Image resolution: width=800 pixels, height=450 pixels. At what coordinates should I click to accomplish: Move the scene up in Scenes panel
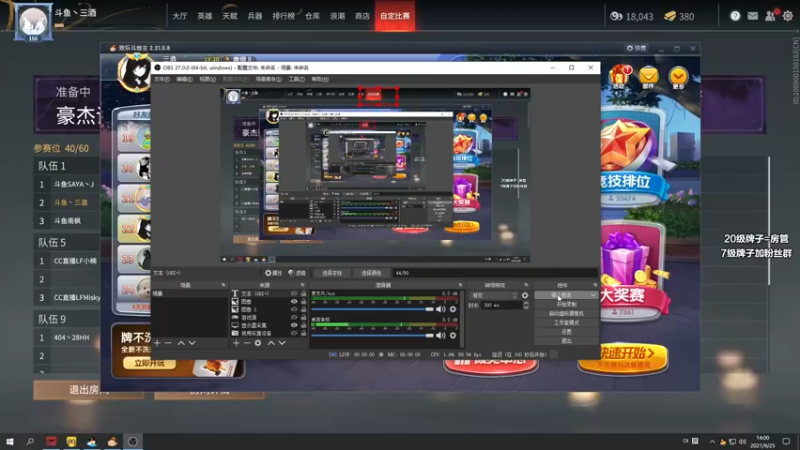(181, 343)
